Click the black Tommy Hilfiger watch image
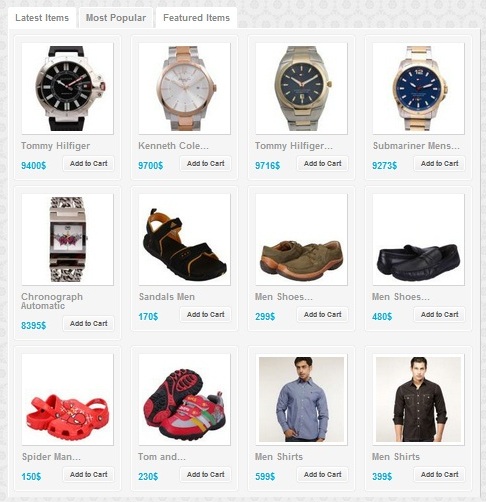Image resolution: width=486 pixels, height=502 pixels. (68, 88)
